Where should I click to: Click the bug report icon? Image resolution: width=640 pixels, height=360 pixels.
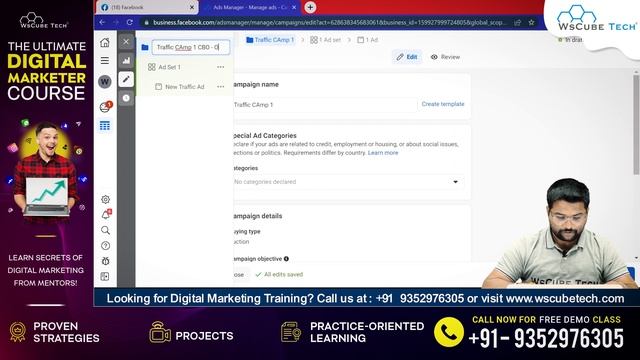[105, 261]
